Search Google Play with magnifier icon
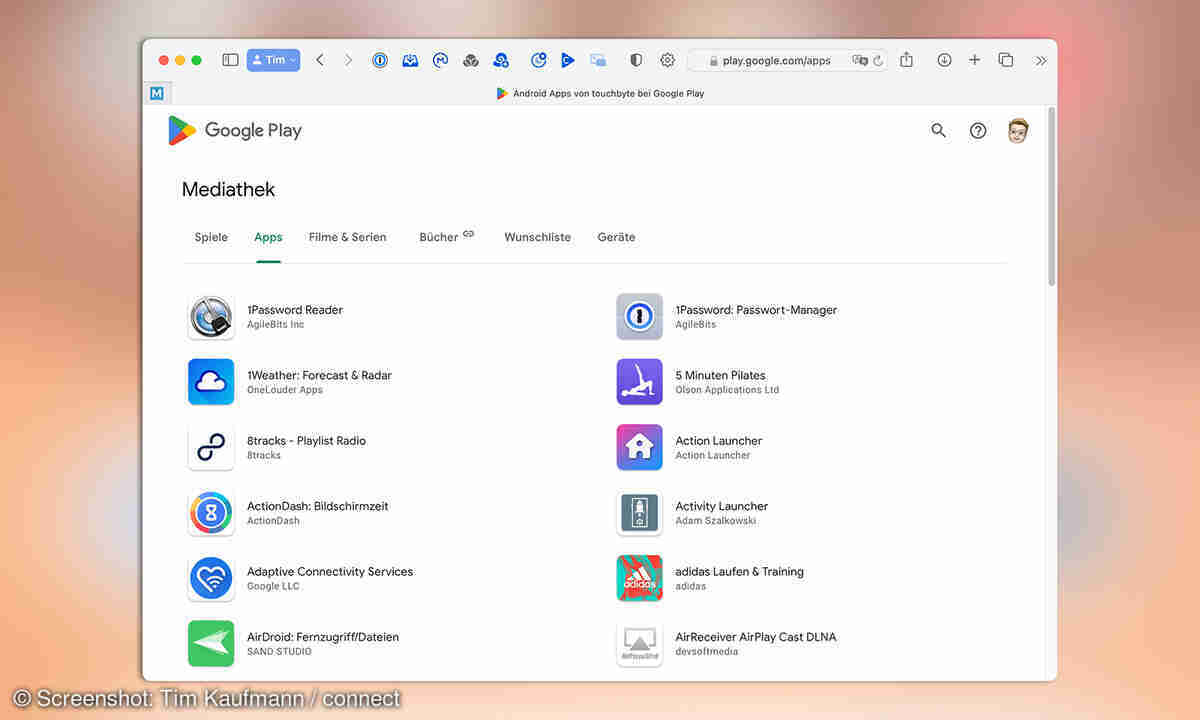 click(x=938, y=130)
